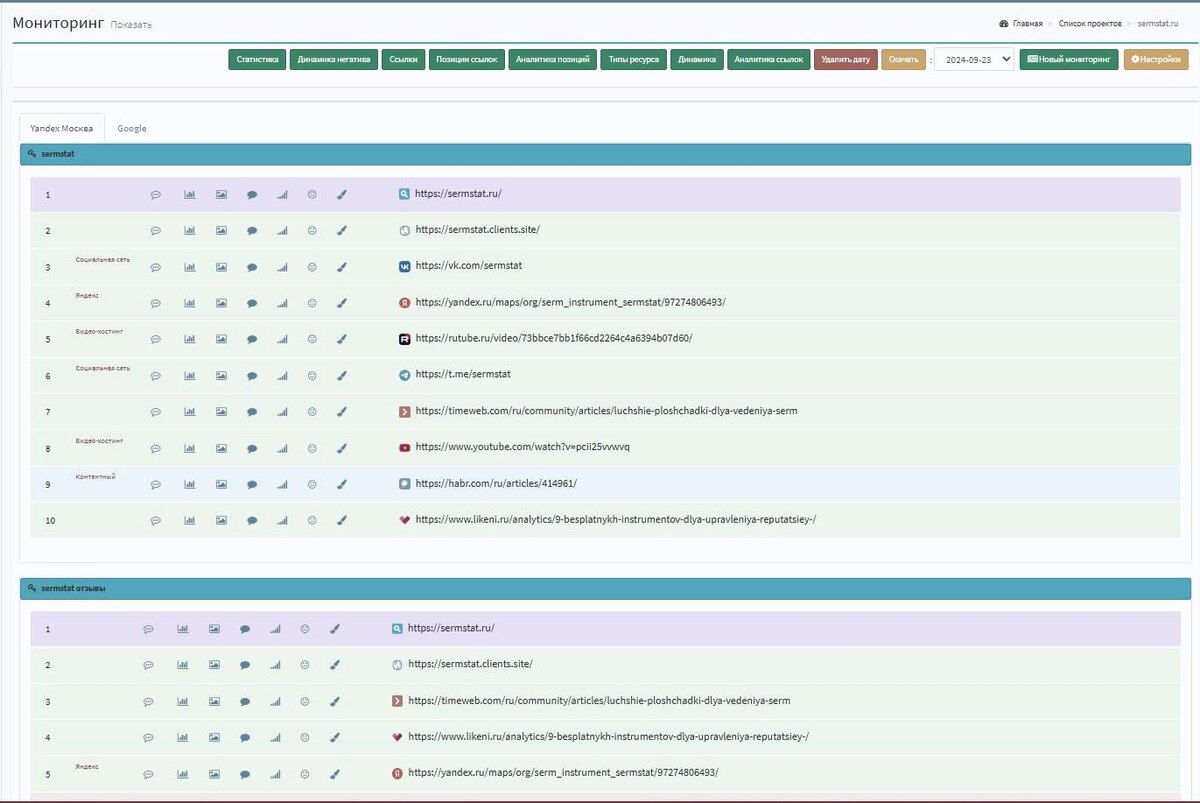Image resolution: width=1200 pixels, height=803 pixels.
Task: Click the signal bars icon in the yandex.ru/maps row of the sermstat отзывы group
Action: click(x=275, y=774)
